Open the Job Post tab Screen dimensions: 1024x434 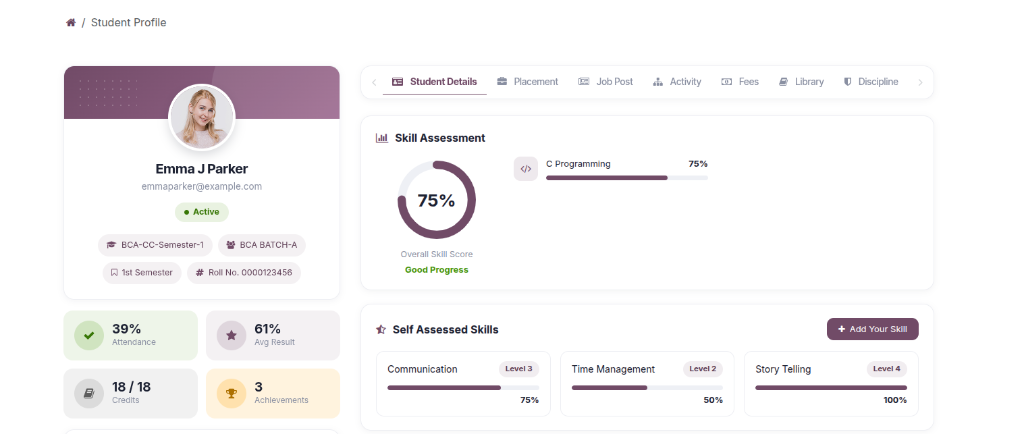pos(605,82)
